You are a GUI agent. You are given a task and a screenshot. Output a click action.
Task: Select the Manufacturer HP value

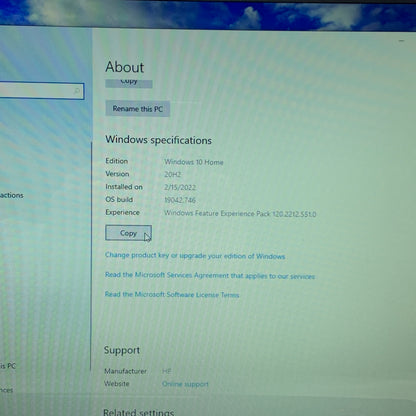(x=167, y=371)
